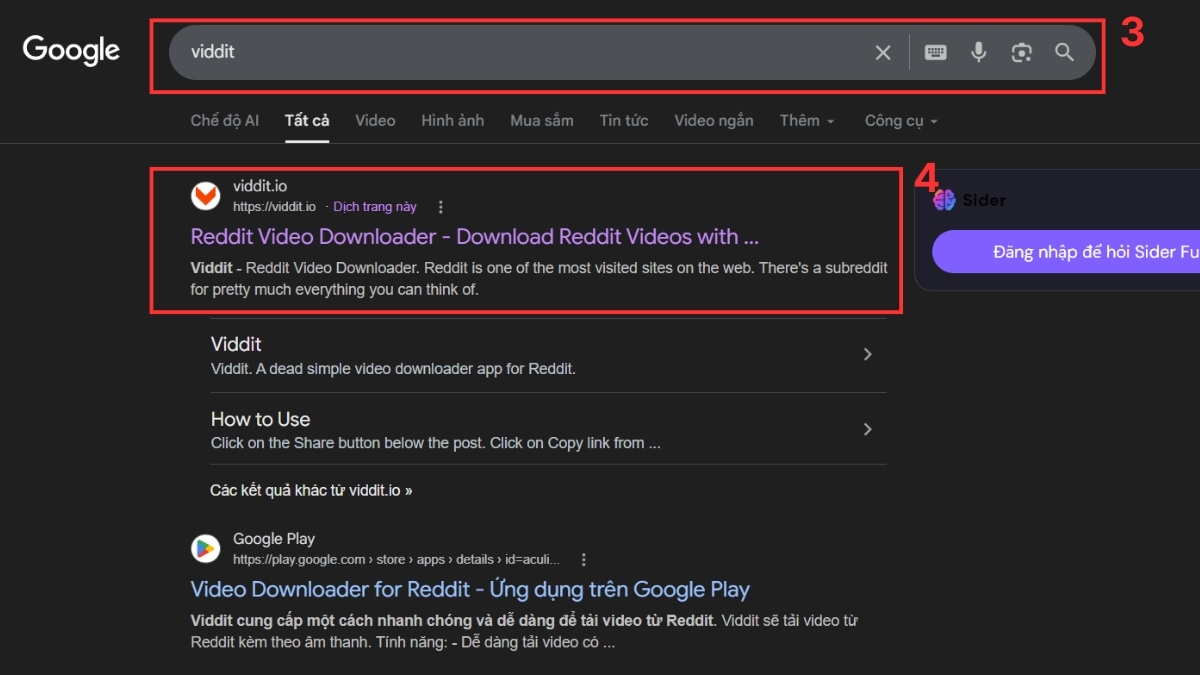Open the three-dot menu beside viddit.io result
The width and height of the screenshot is (1200, 675).
point(440,206)
